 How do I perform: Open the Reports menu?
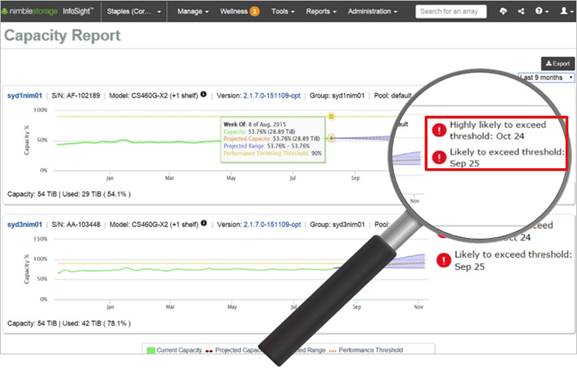[x=321, y=11]
